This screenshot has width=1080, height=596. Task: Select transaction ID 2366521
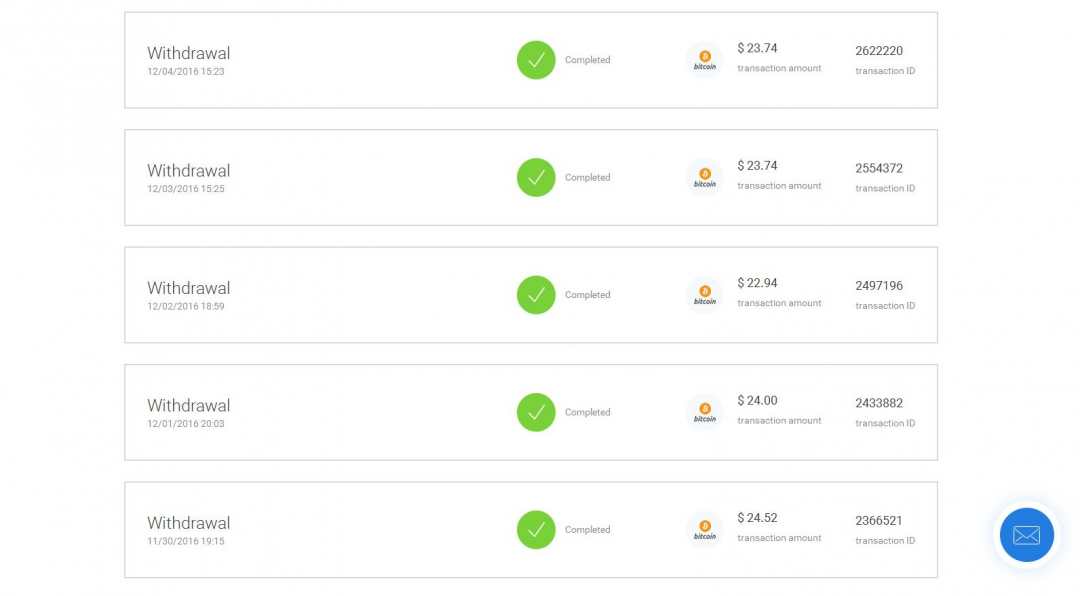879,521
